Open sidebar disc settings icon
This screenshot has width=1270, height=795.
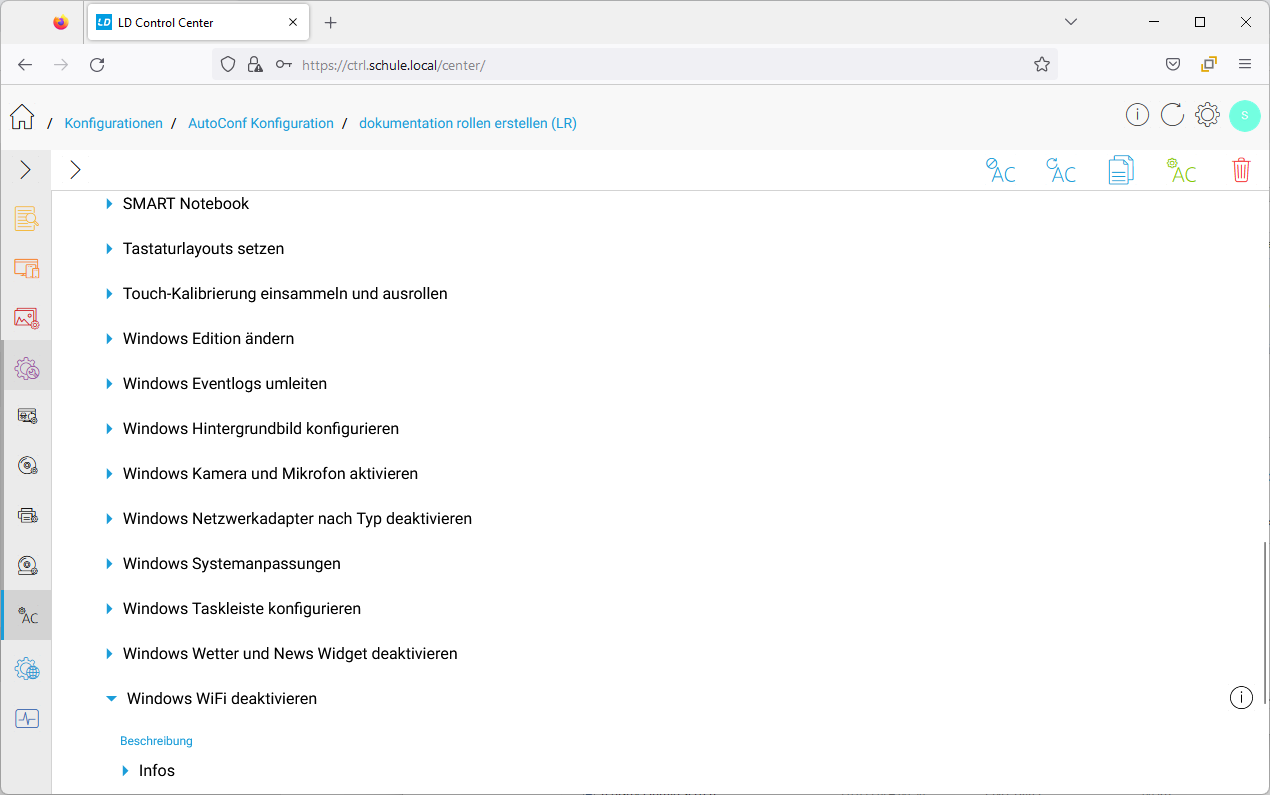pos(27,465)
